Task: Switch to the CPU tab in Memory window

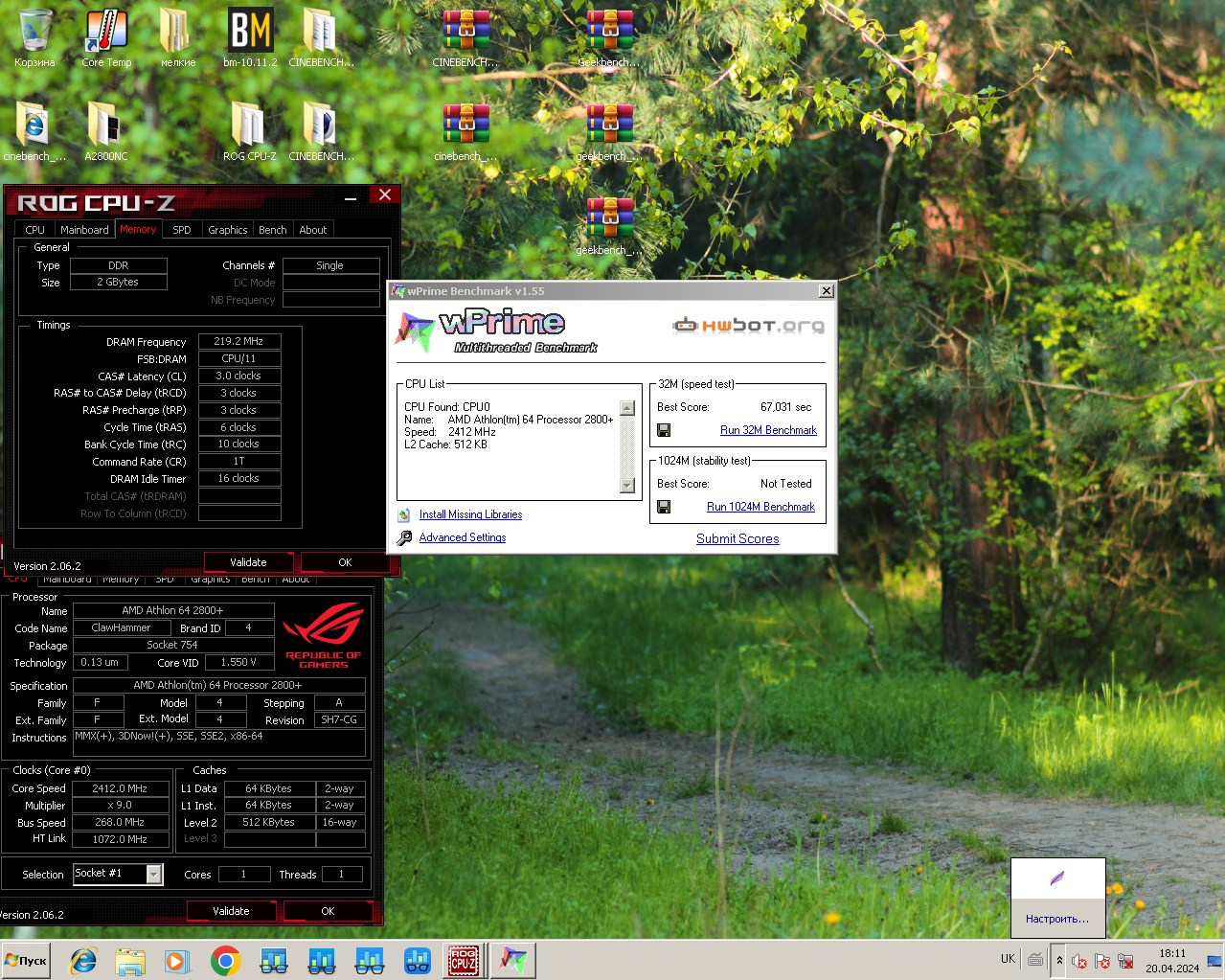Action: [35, 230]
